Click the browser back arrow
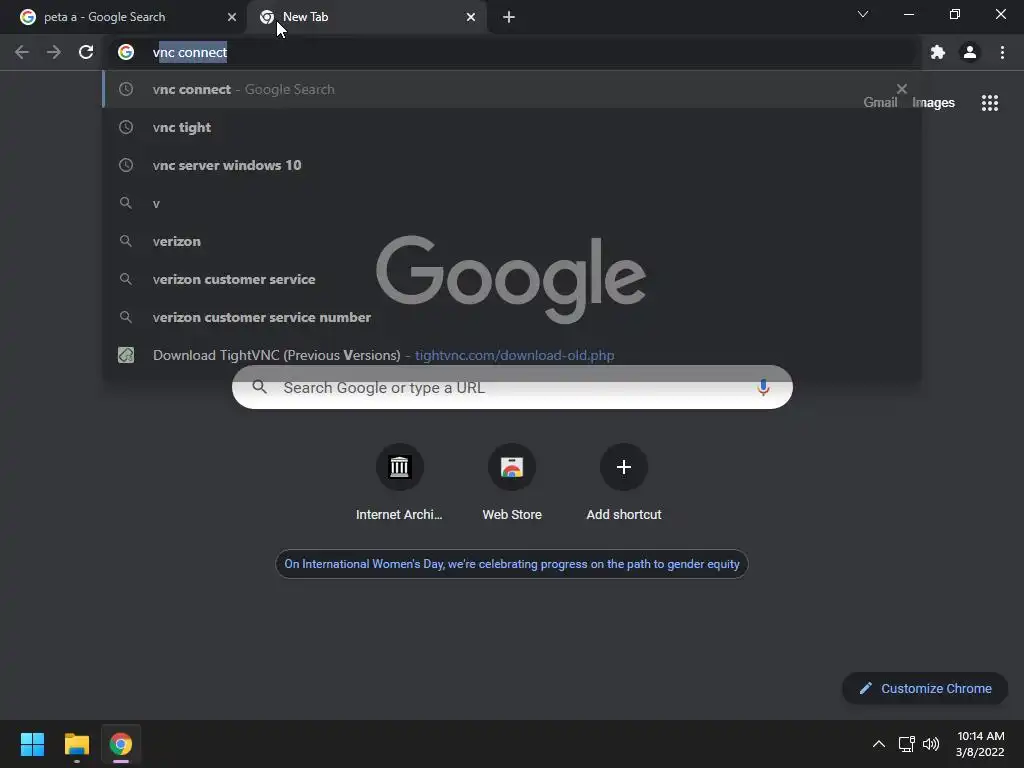Viewport: 1024px width, 768px height. (22, 52)
